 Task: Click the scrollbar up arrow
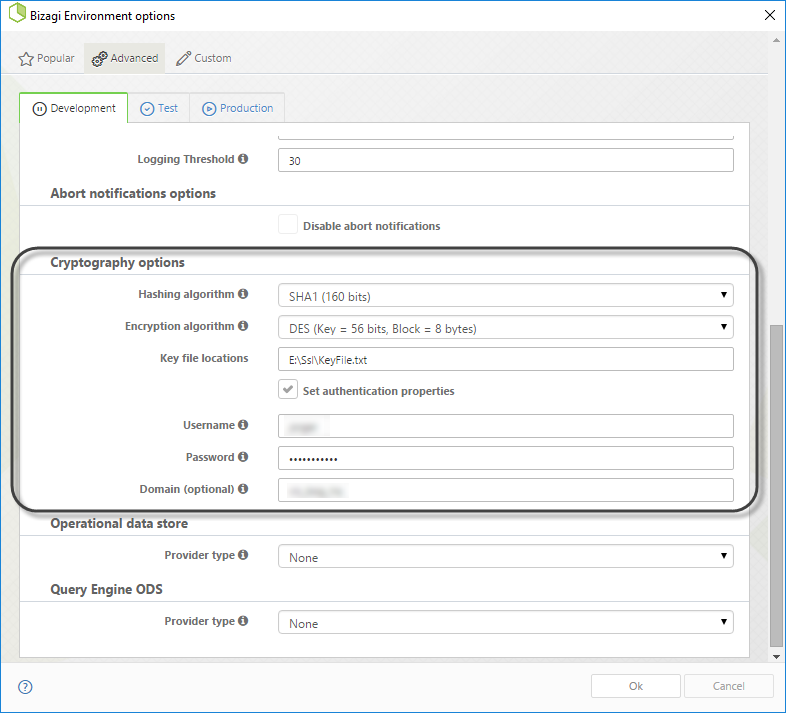(776, 40)
